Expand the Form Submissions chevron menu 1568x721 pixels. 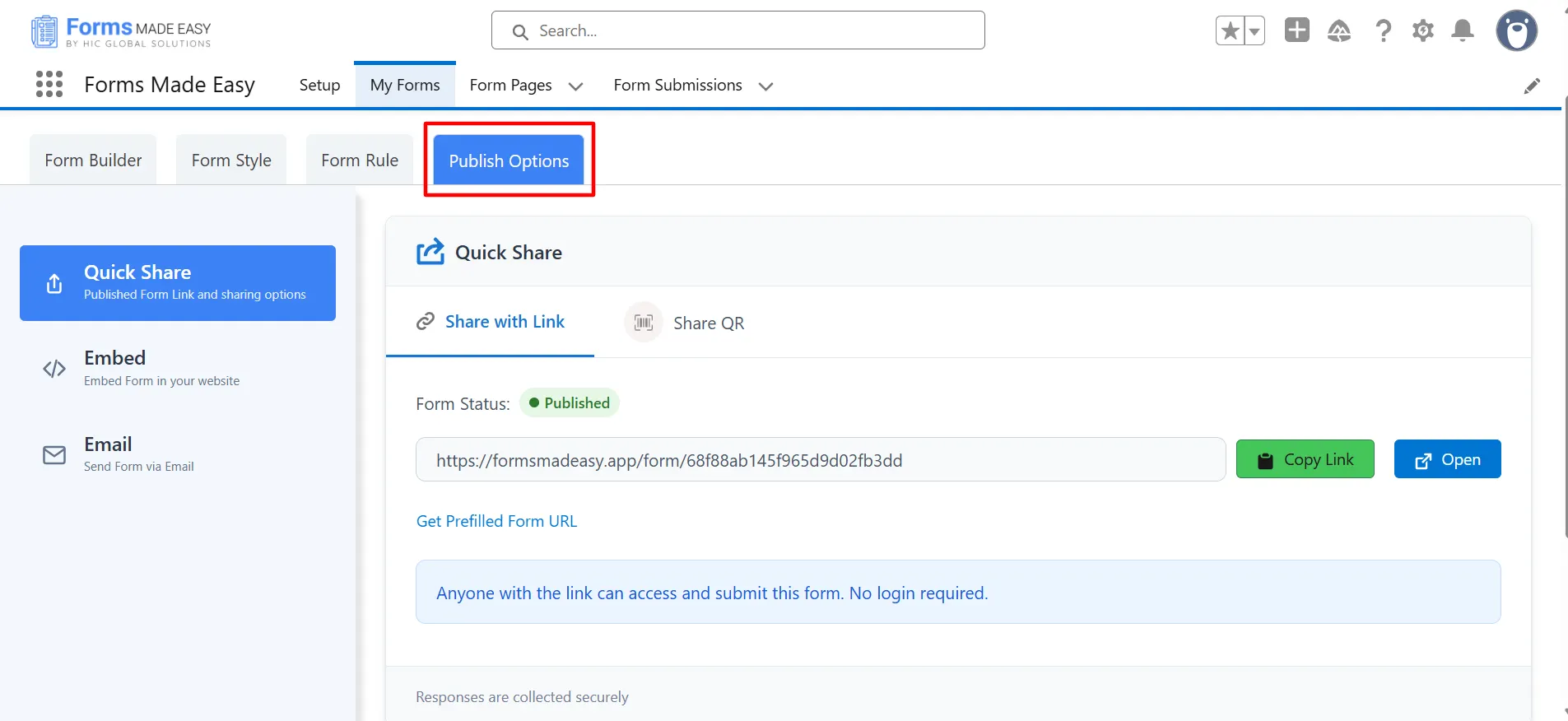(765, 86)
